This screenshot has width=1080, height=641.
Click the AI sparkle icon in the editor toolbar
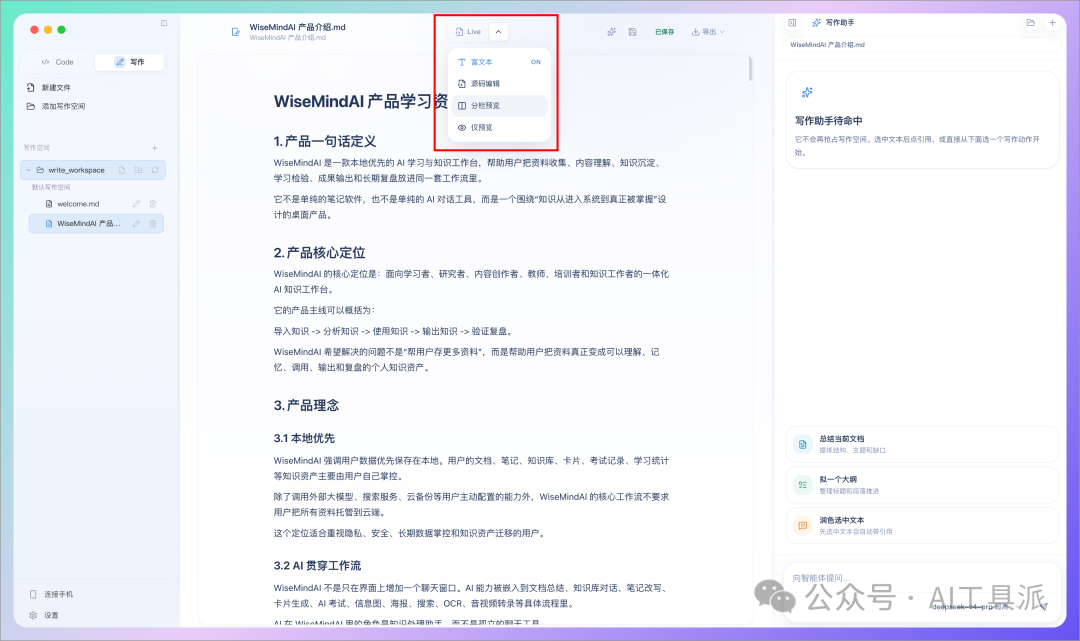[x=612, y=32]
